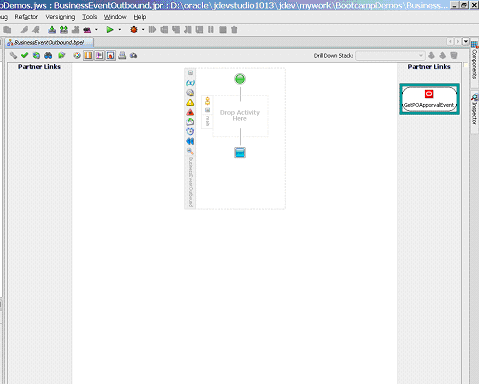Click the green start node of the process
Screen dimensions: 479x384
[x=240, y=79]
